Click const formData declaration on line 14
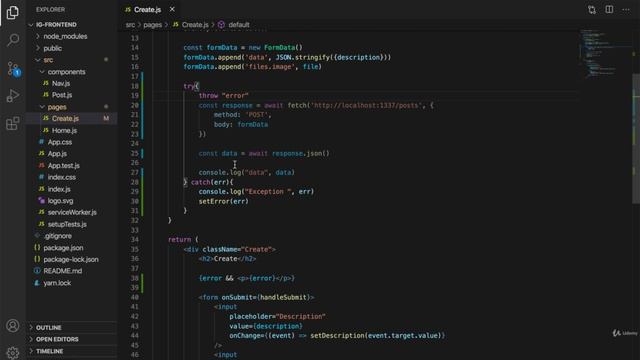Viewport: 640px width, 360px height. tap(243, 48)
